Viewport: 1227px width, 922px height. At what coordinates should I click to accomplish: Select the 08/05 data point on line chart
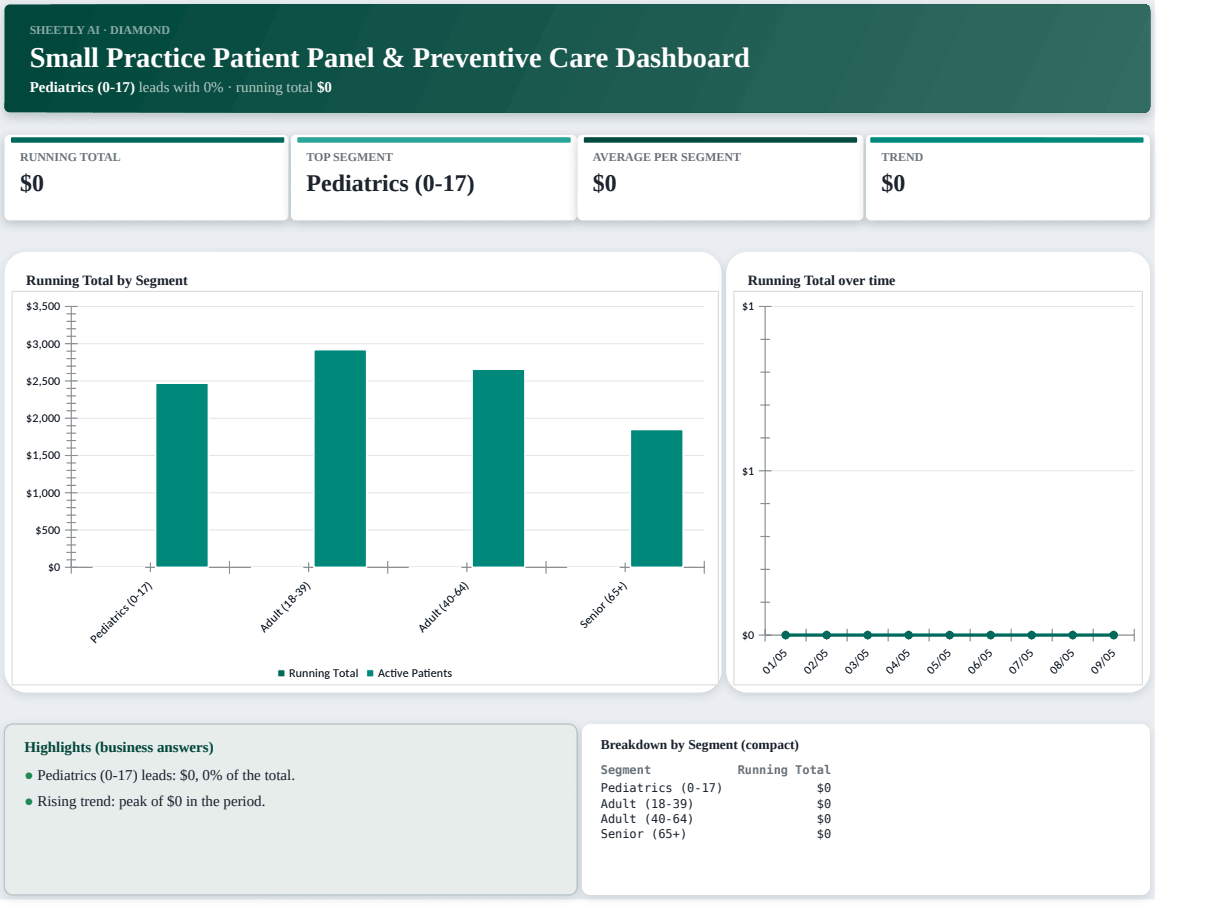[1072, 635]
